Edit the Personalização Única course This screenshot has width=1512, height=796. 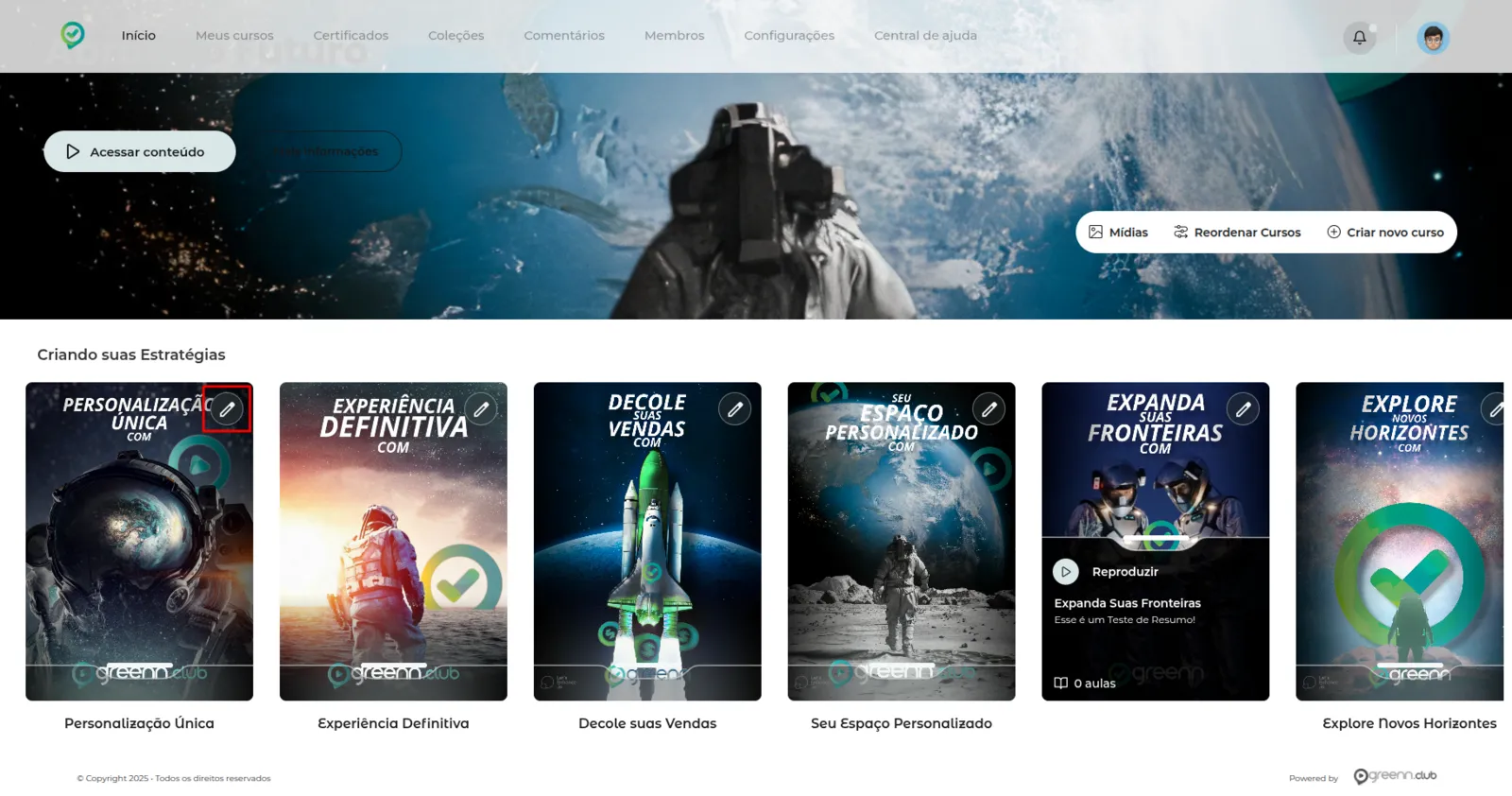coord(227,409)
